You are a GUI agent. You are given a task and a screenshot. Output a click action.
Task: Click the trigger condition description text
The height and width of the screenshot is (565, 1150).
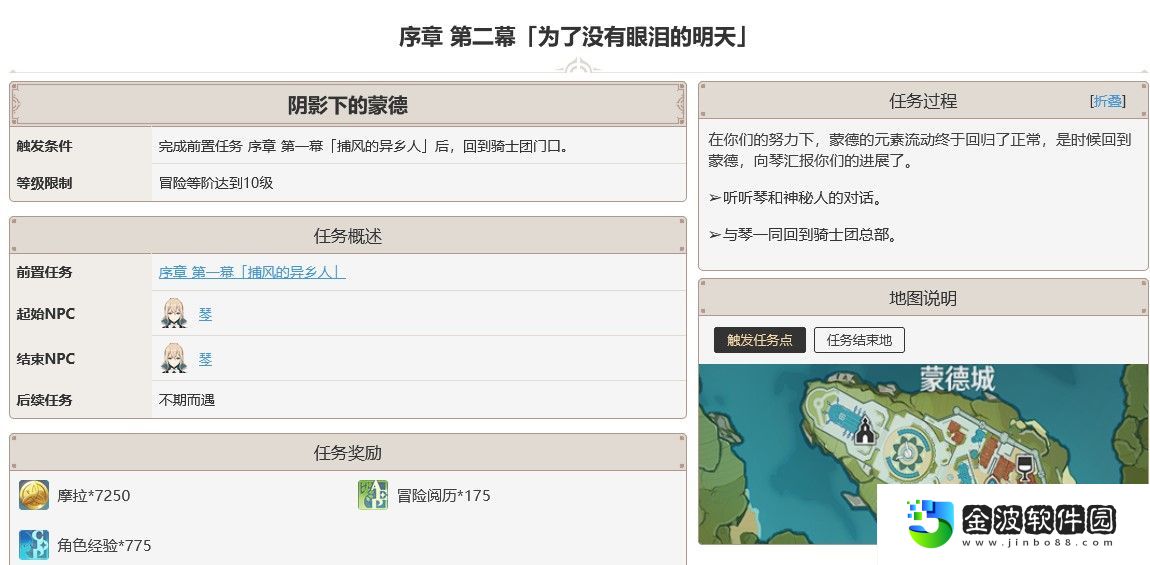point(364,146)
